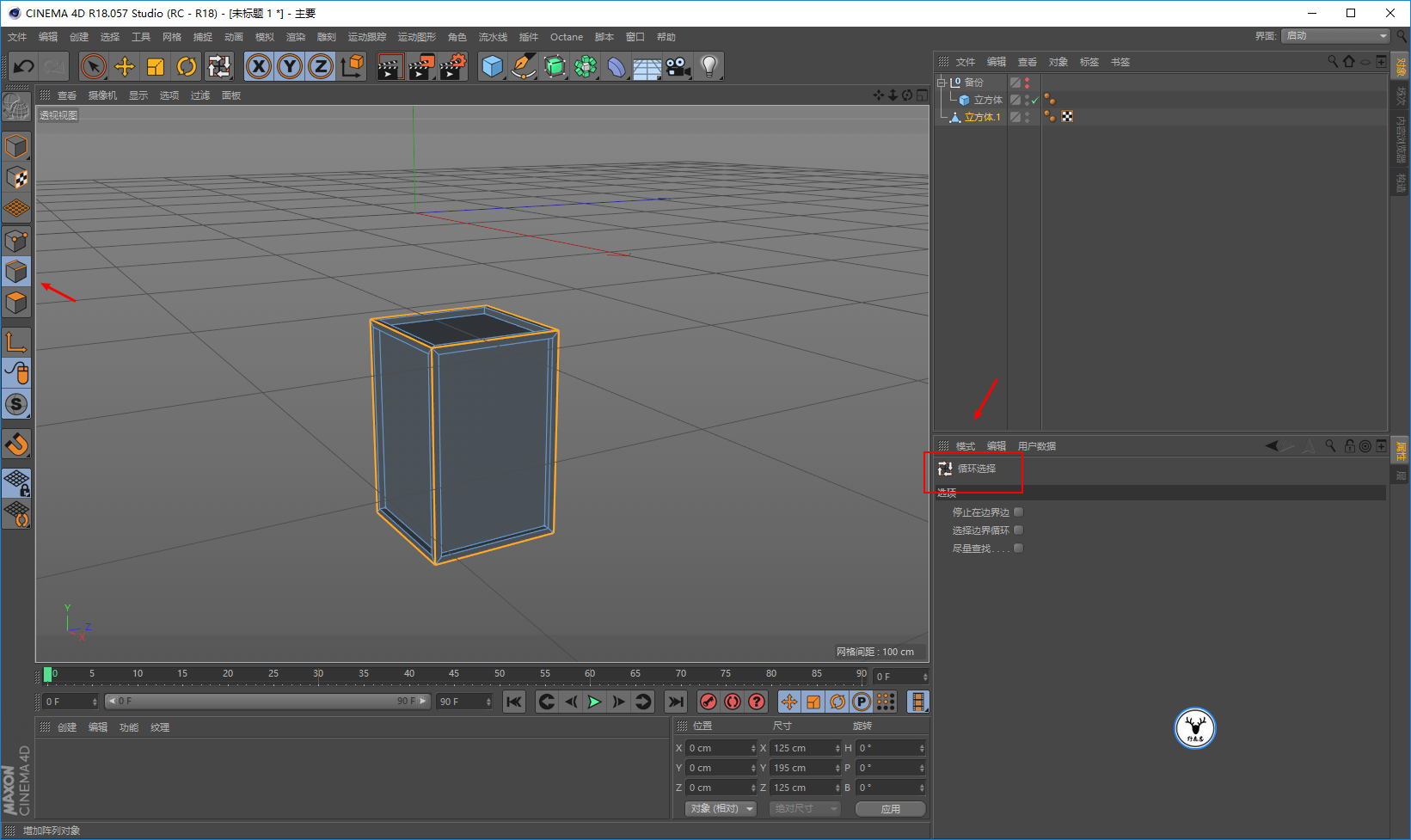The image size is (1411, 840).
Task: Toggle the timeline film strip layout button
Action: (x=918, y=702)
